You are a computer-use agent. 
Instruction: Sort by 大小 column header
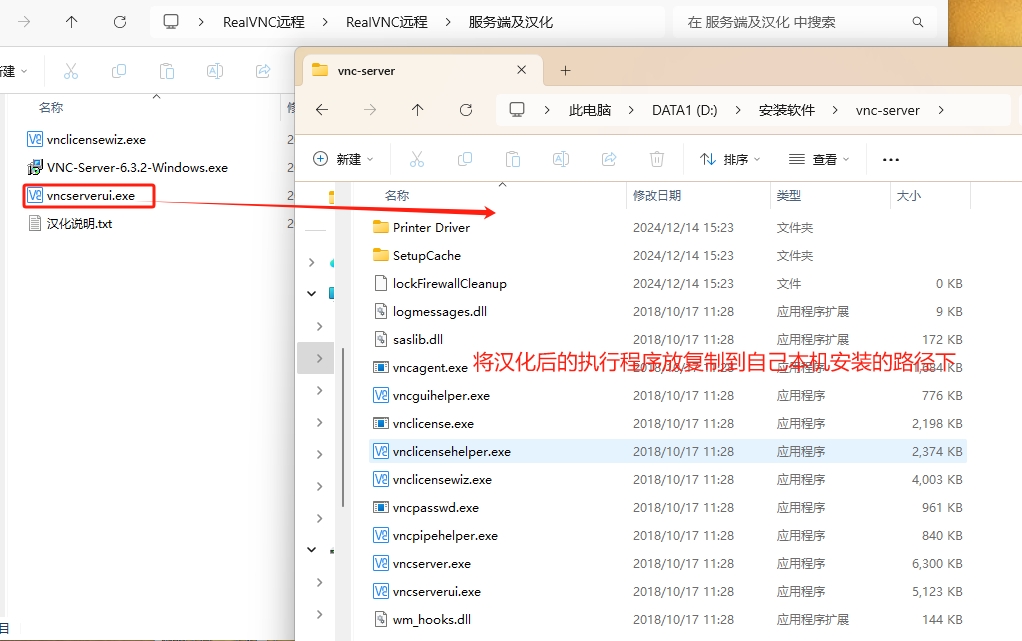[909, 196]
